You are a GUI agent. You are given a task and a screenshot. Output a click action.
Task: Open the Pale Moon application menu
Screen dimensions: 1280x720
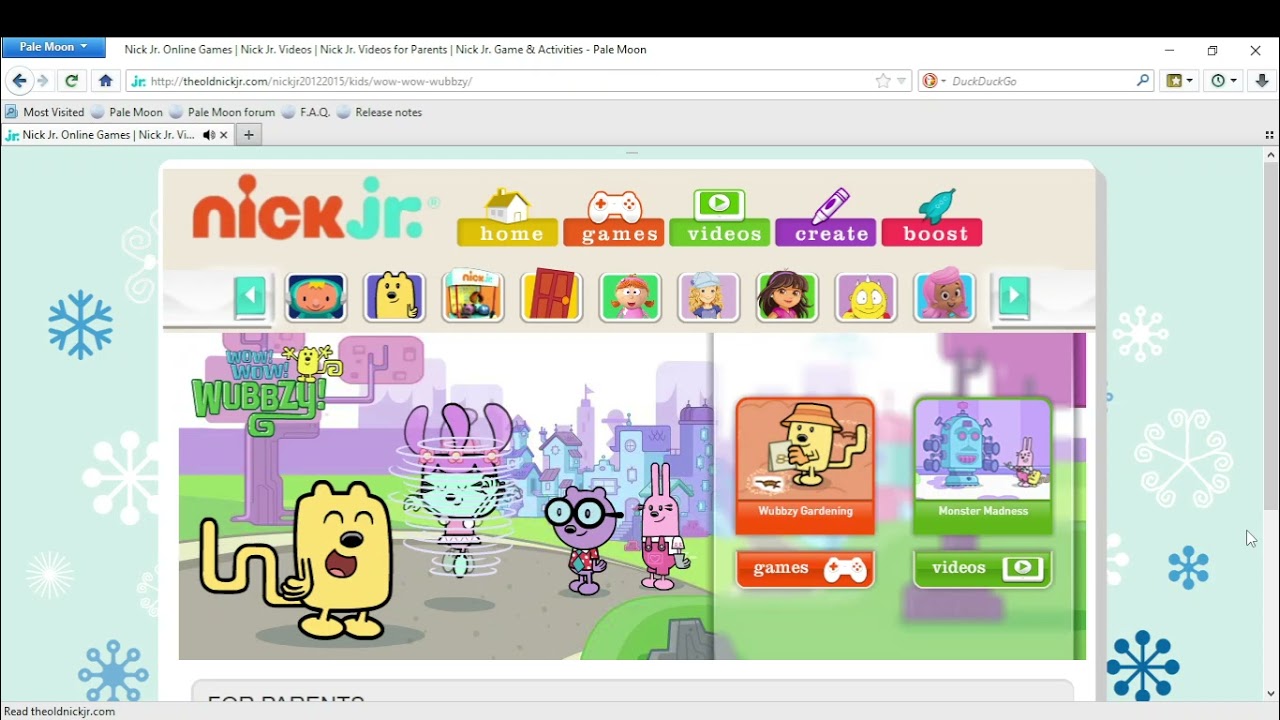tap(53, 47)
